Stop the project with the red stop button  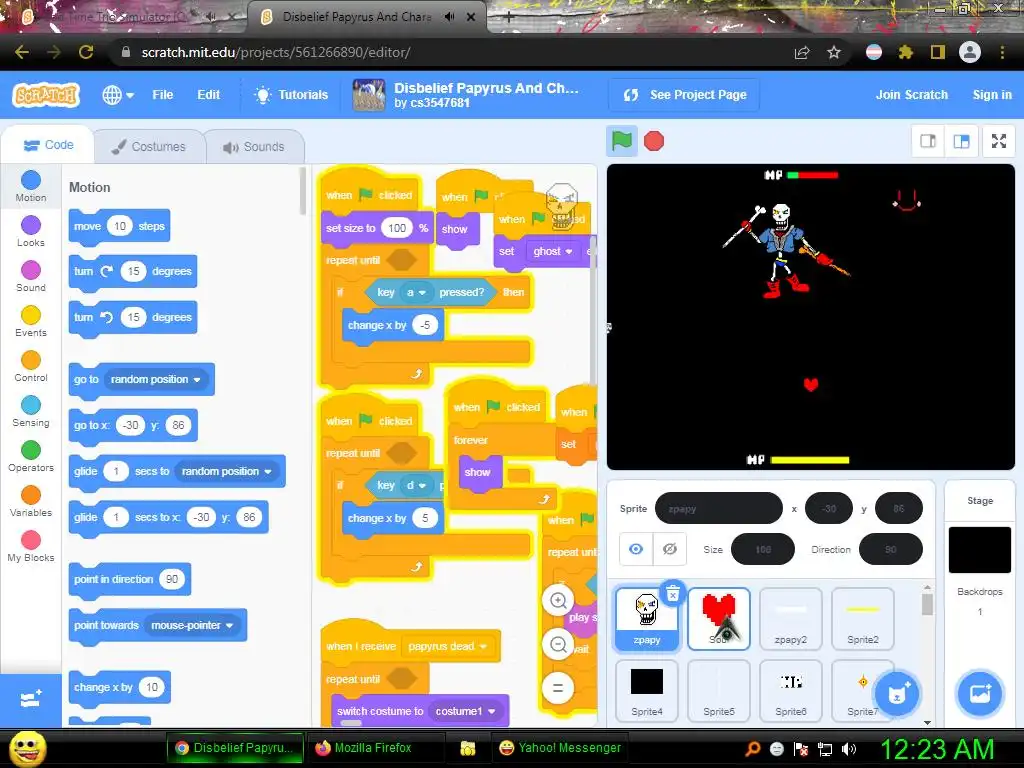pos(654,140)
